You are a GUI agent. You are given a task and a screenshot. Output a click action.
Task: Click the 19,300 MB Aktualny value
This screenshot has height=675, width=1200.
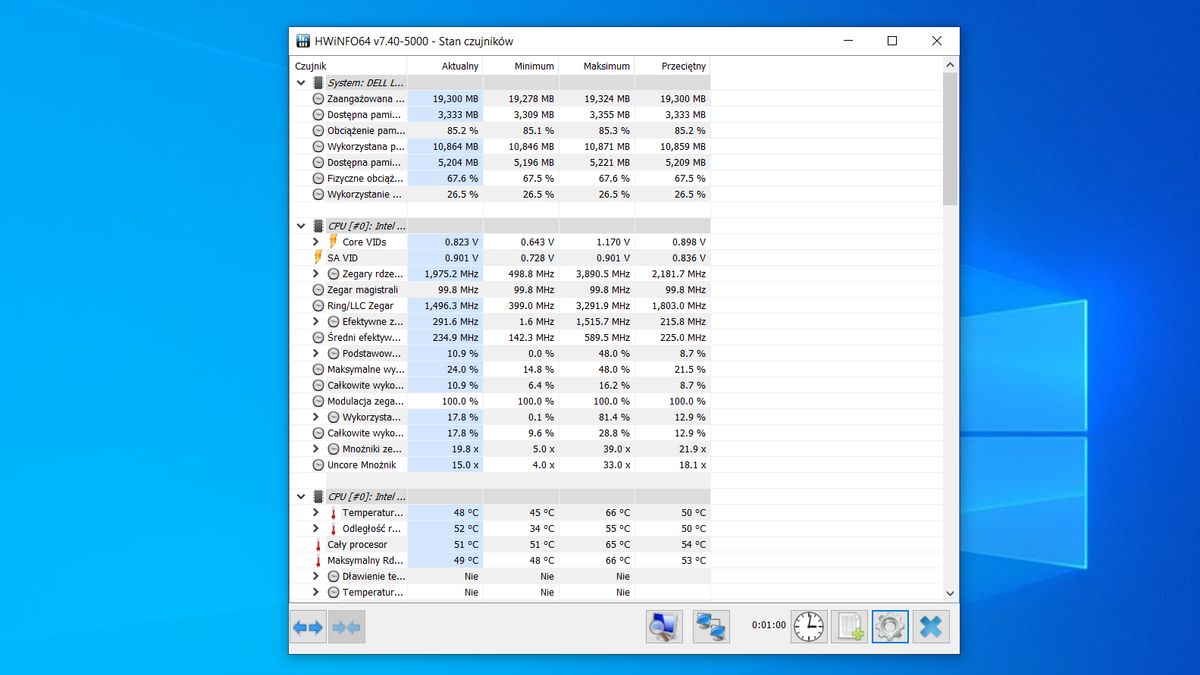point(456,99)
